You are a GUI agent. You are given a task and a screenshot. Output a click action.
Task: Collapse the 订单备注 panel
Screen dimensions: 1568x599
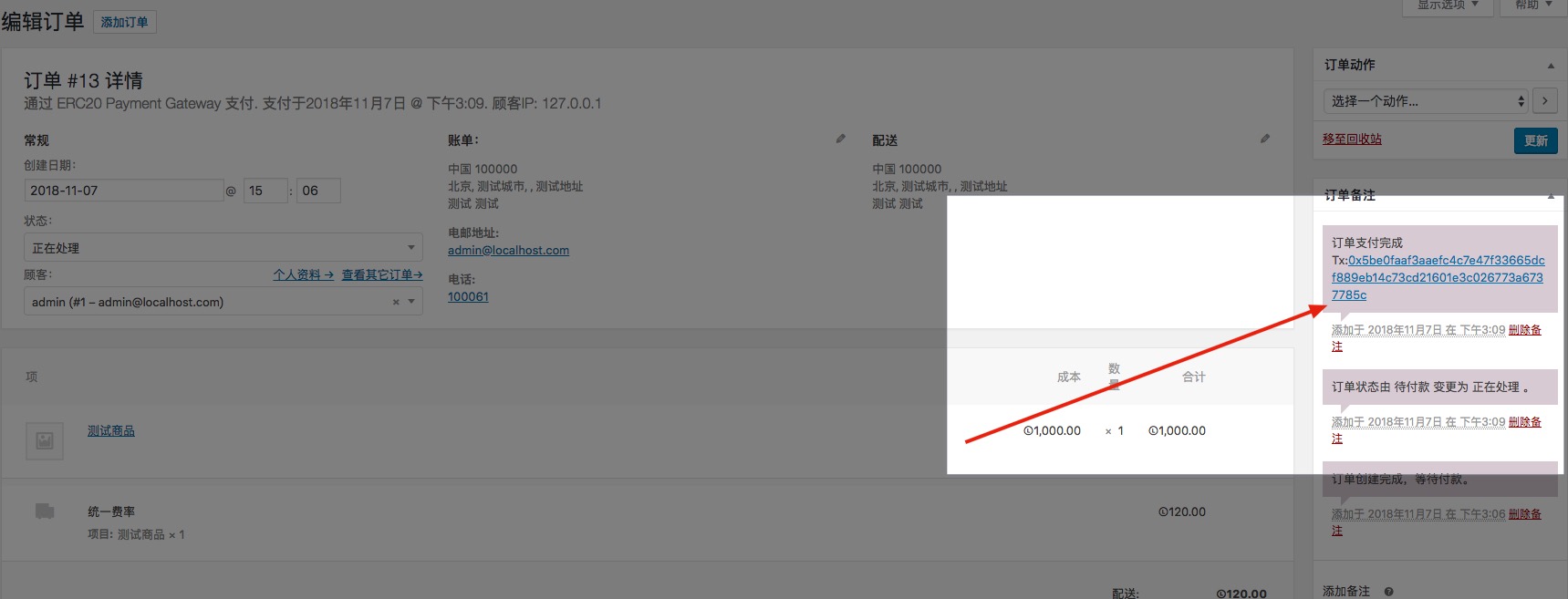pos(1551,195)
